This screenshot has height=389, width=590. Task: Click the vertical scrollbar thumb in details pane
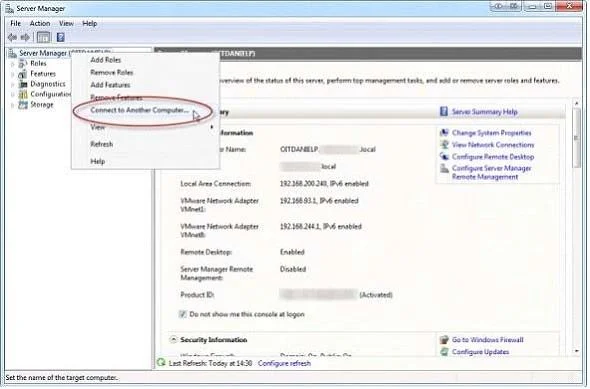(576, 138)
